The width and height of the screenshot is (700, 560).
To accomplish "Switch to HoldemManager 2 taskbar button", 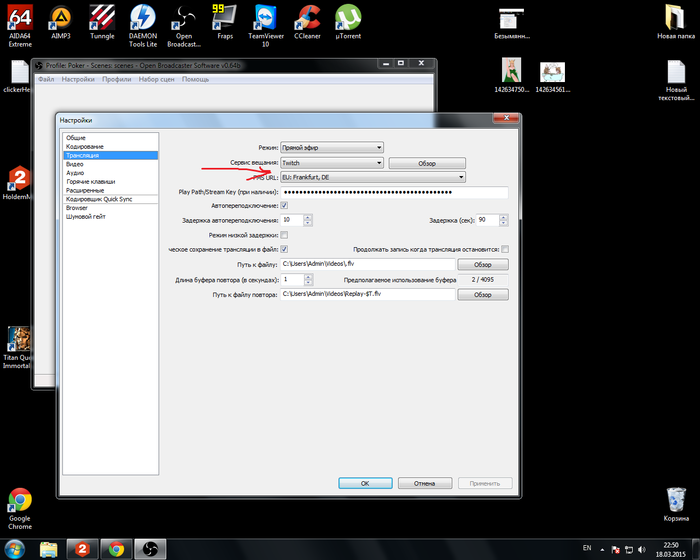I will (x=82, y=549).
